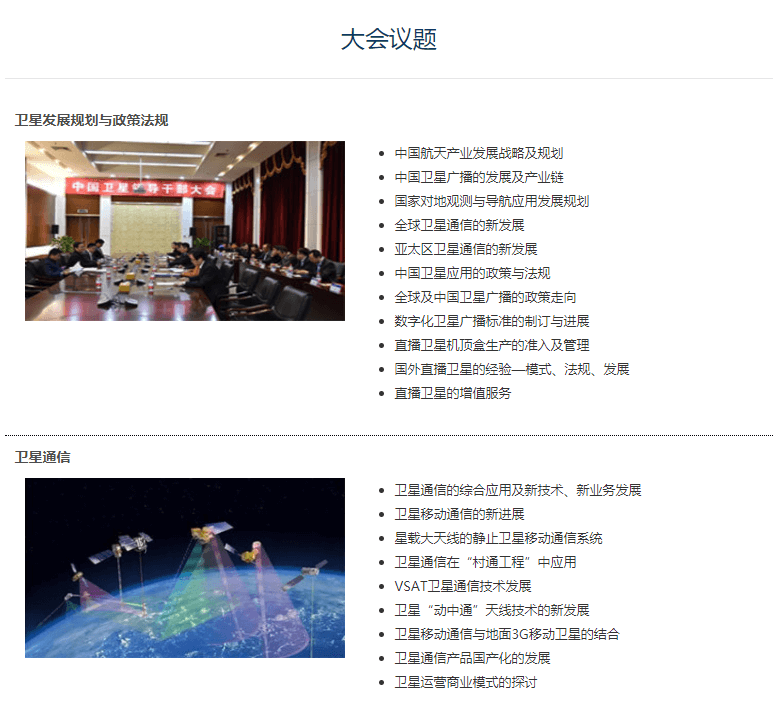Click 星载大天线的静止卫星移动通信系统 item
782x704 pixels.
pos(498,538)
